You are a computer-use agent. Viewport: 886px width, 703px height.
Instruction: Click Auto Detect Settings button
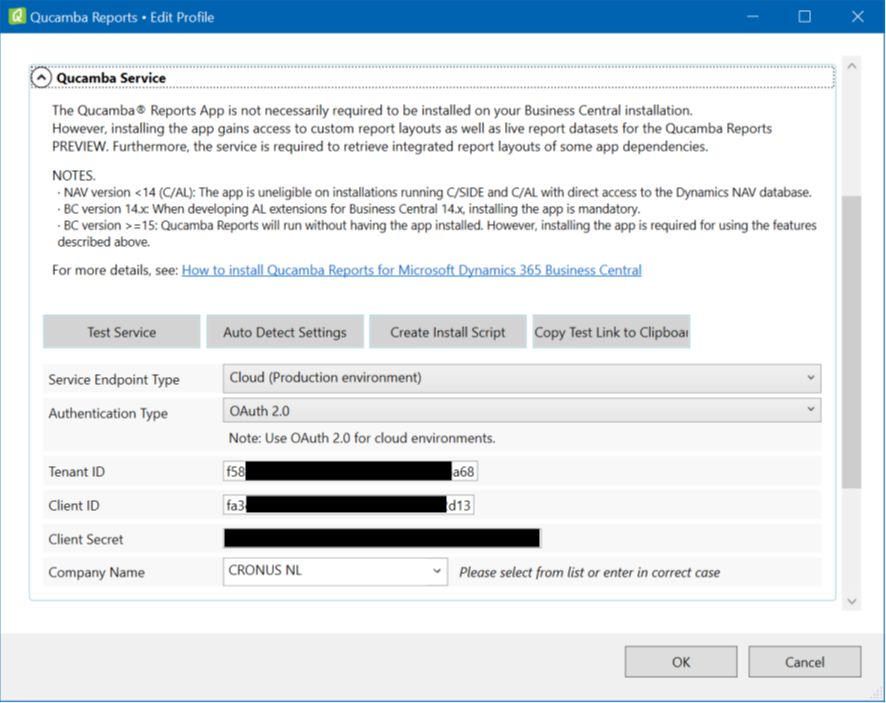coord(285,332)
